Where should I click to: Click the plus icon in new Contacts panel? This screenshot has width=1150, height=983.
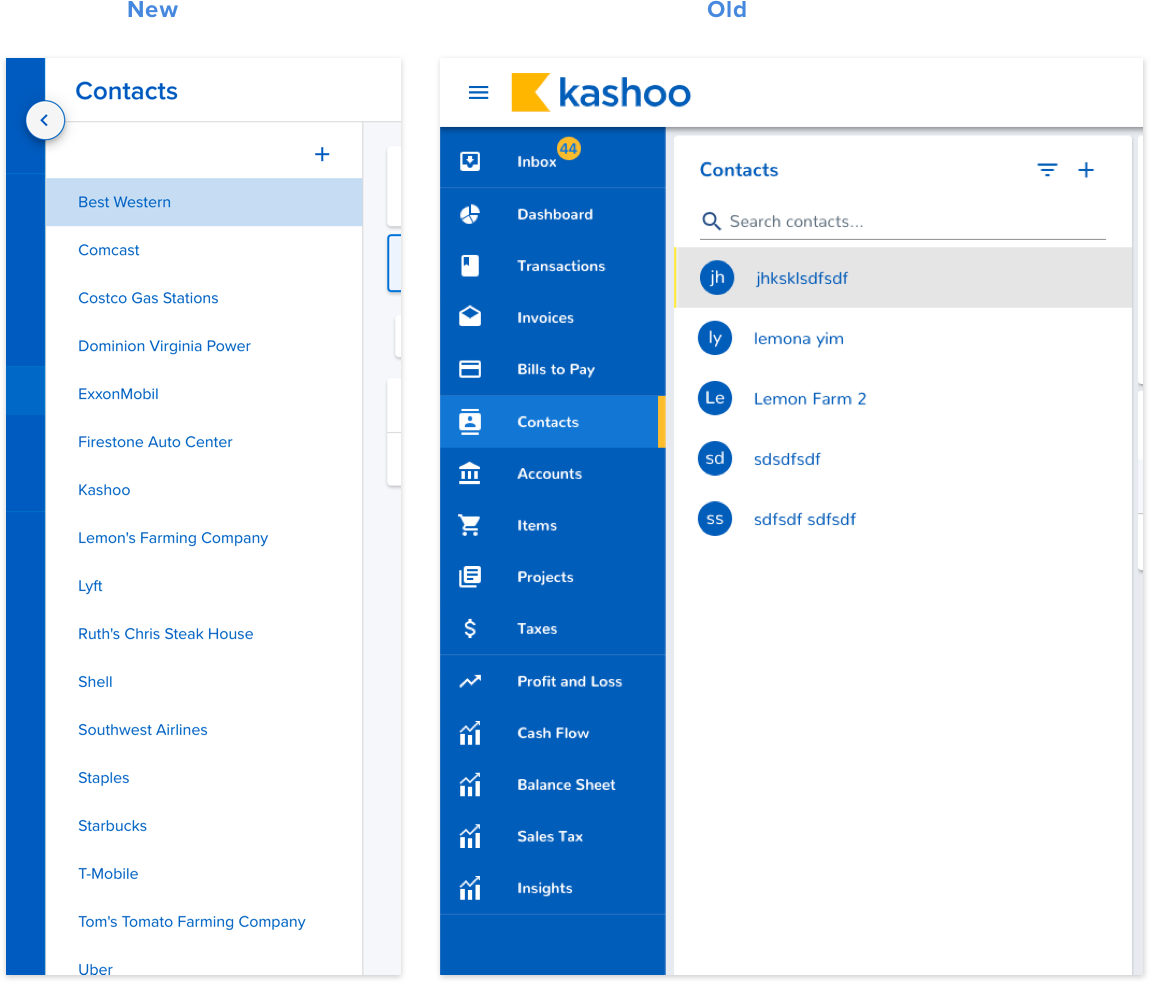pos(322,154)
